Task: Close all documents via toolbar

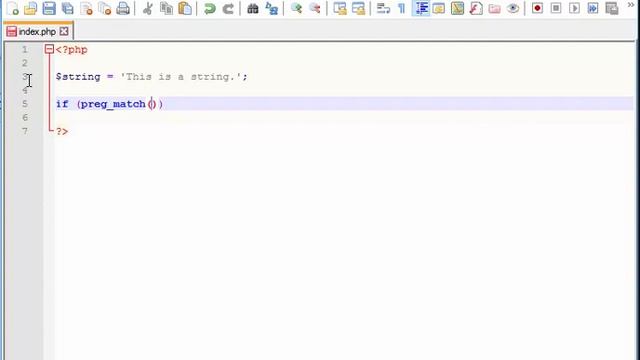Action: 104,8
